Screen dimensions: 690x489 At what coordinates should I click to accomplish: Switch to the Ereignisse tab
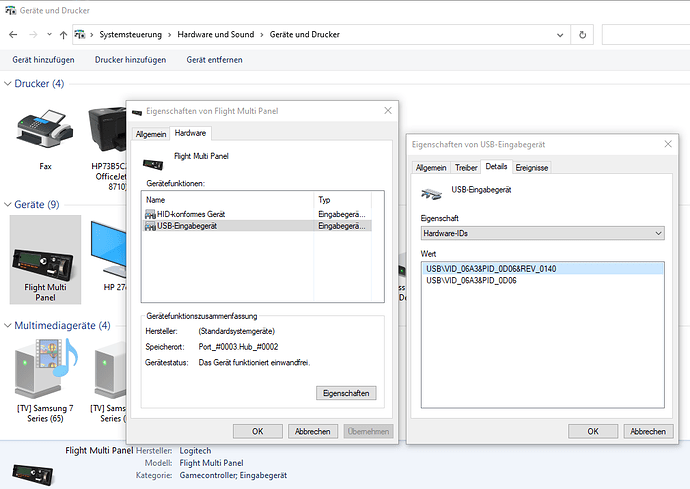click(x=531, y=167)
